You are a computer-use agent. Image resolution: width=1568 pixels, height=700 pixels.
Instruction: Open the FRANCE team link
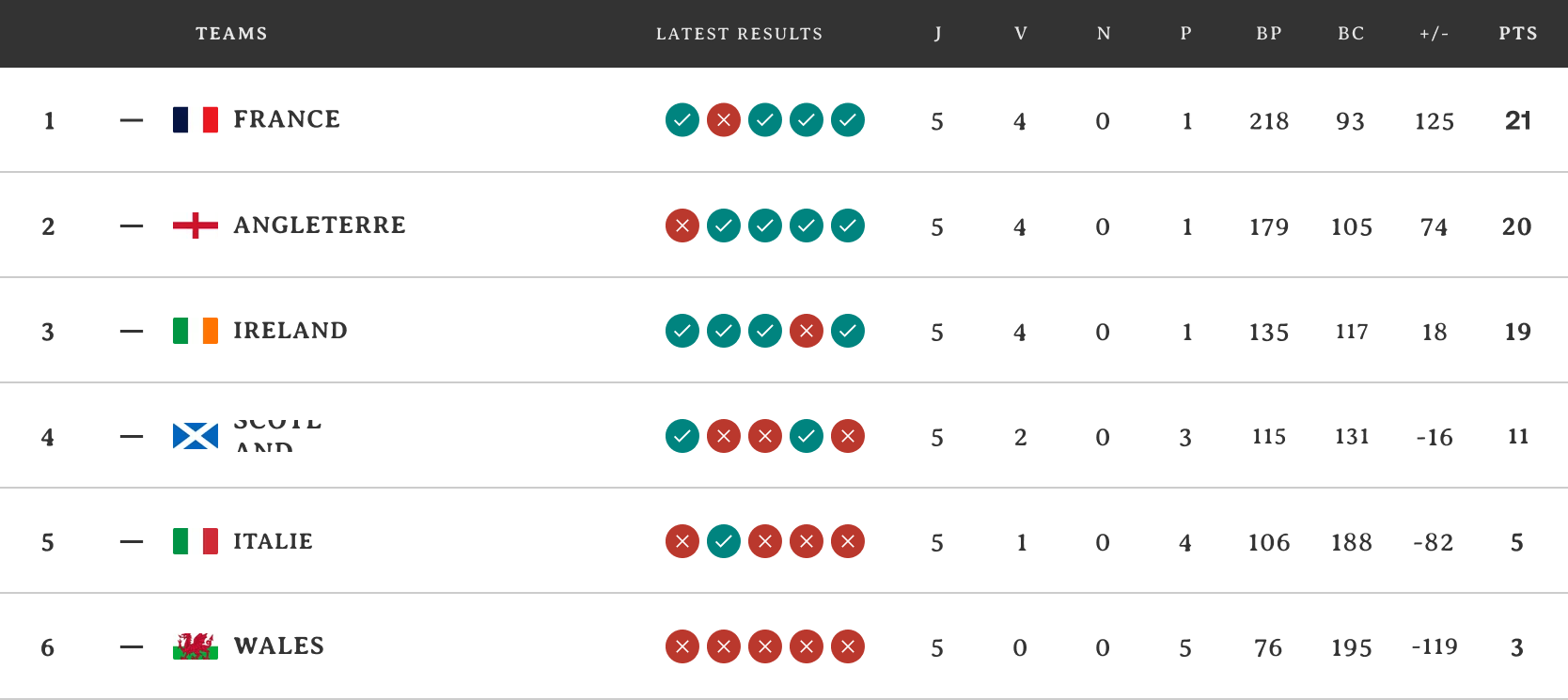pos(287,119)
